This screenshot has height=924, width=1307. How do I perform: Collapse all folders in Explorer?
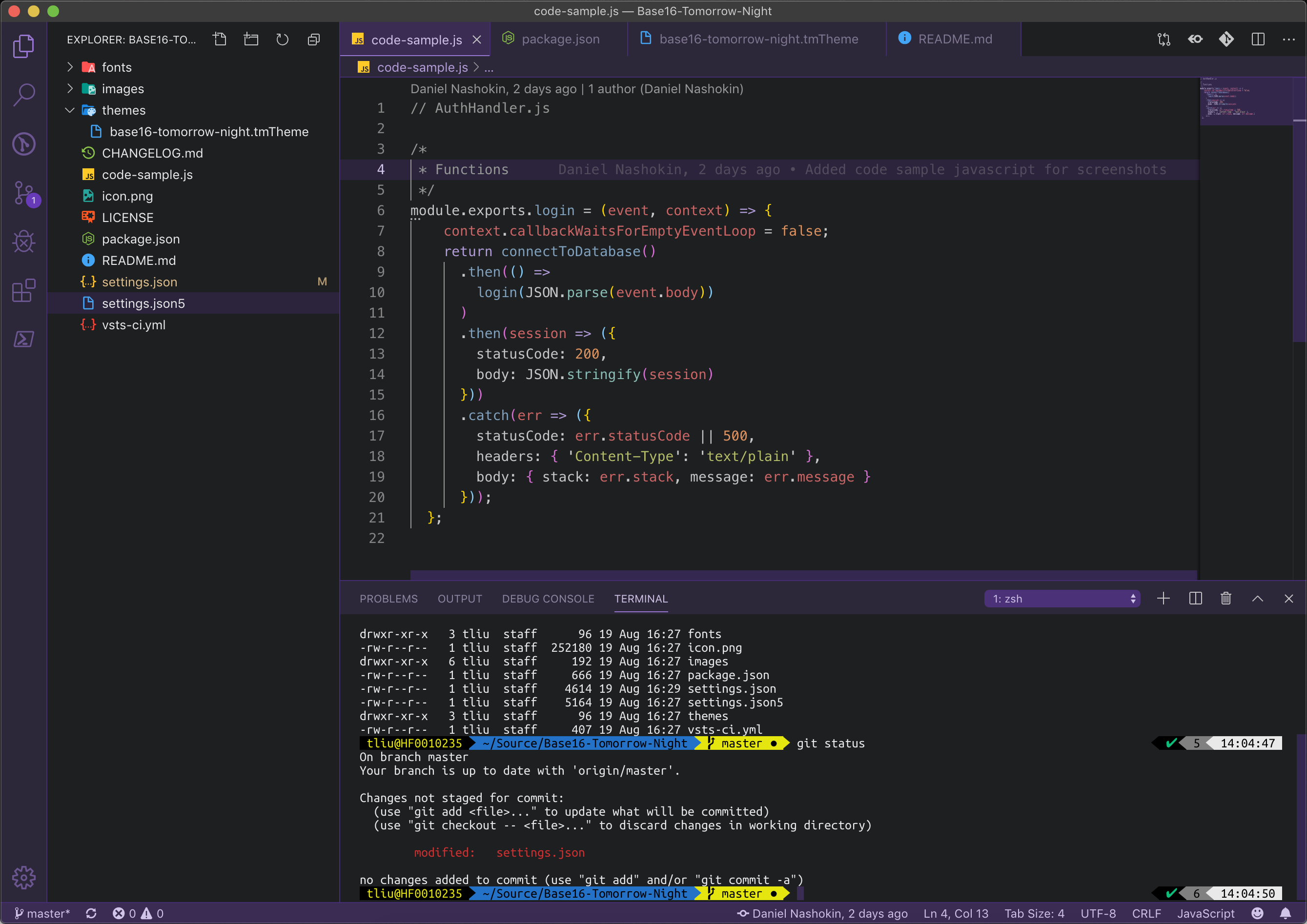pyautogui.click(x=314, y=39)
